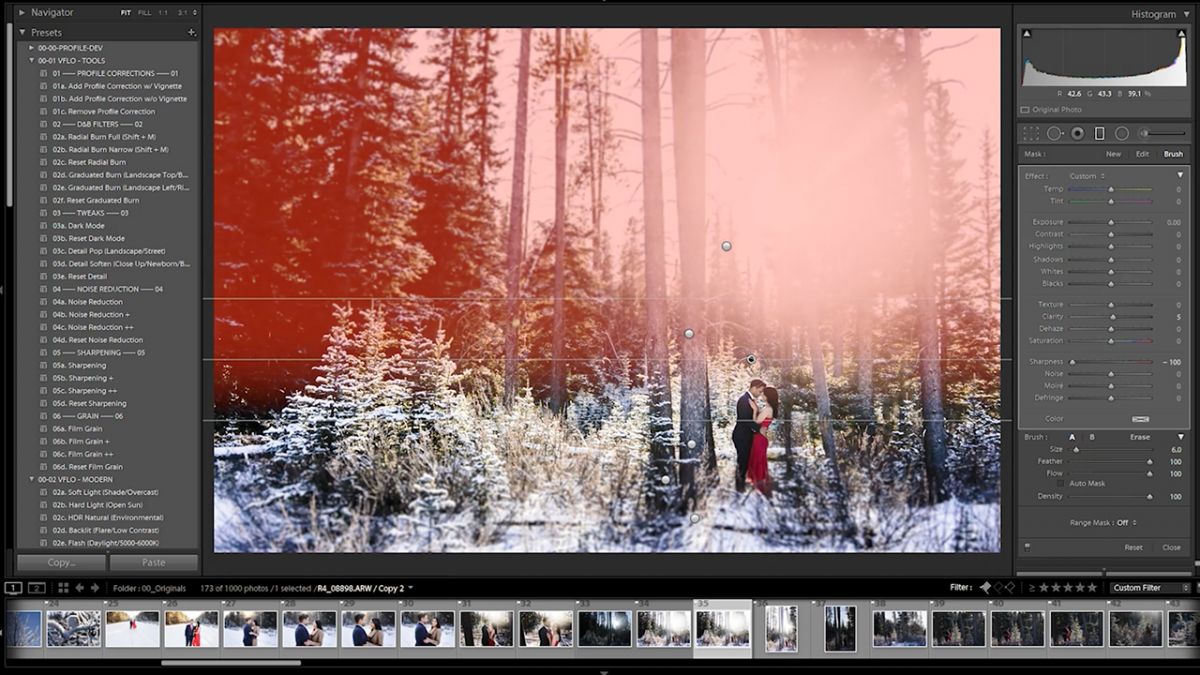
Task: Go to next photo using forward arrow
Action: coord(95,588)
